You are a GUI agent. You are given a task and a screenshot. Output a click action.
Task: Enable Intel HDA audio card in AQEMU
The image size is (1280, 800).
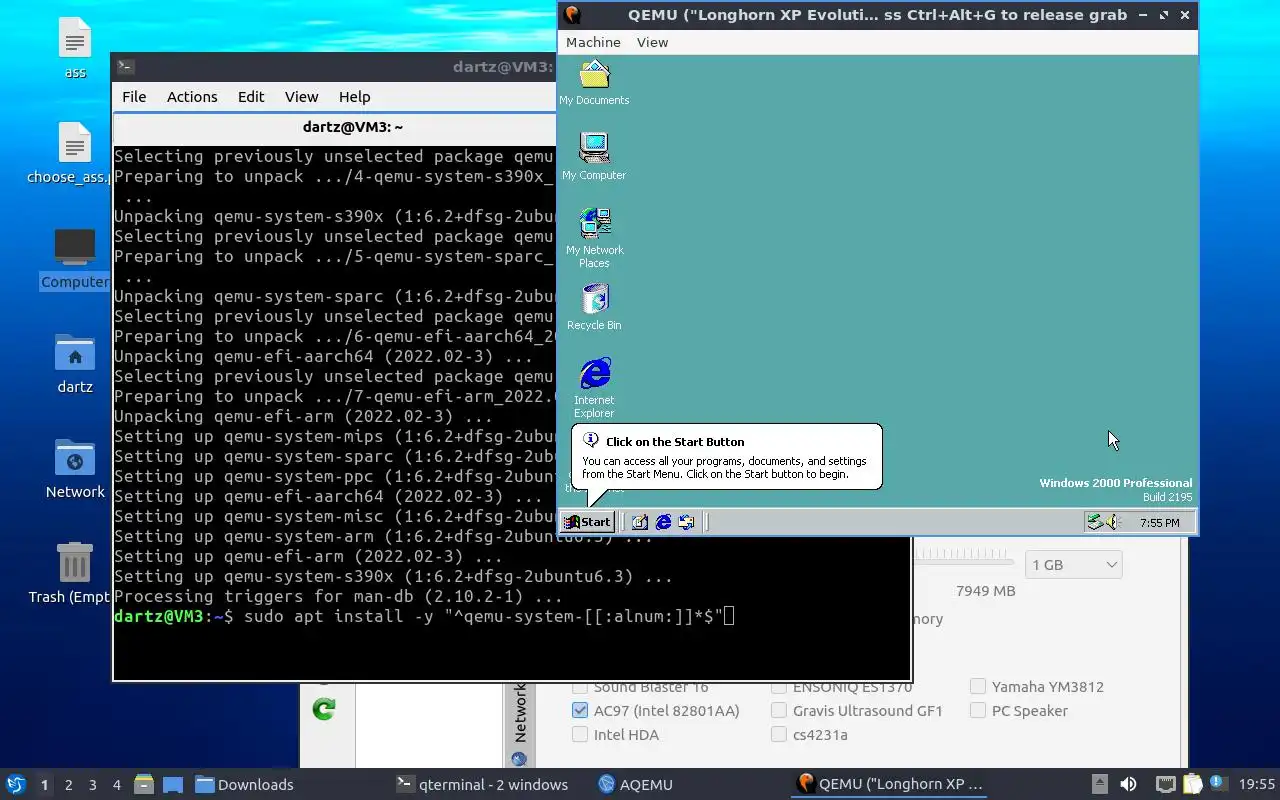point(580,735)
